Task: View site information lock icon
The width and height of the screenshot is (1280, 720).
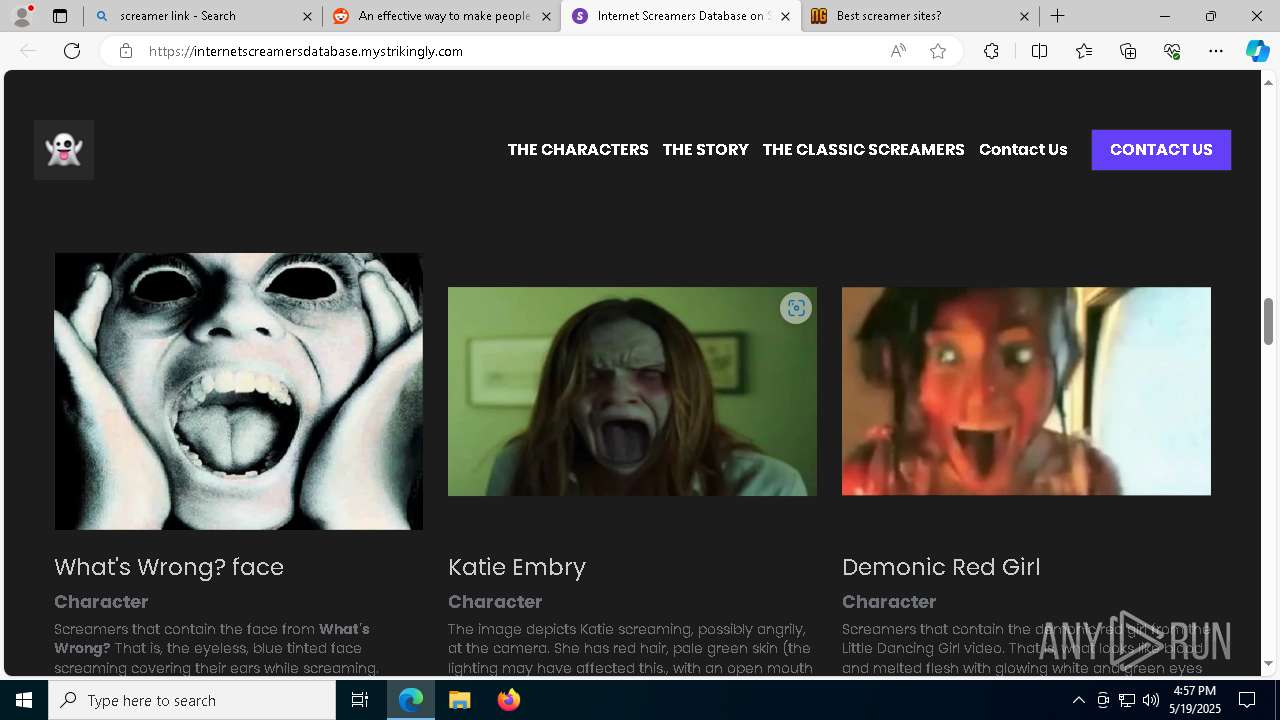Action: click(x=126, y=51)
